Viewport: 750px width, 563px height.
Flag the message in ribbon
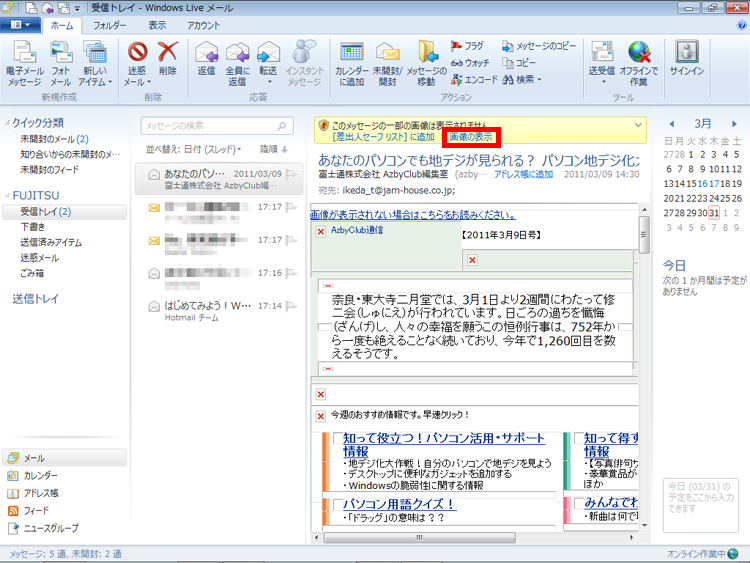(467, 46)
